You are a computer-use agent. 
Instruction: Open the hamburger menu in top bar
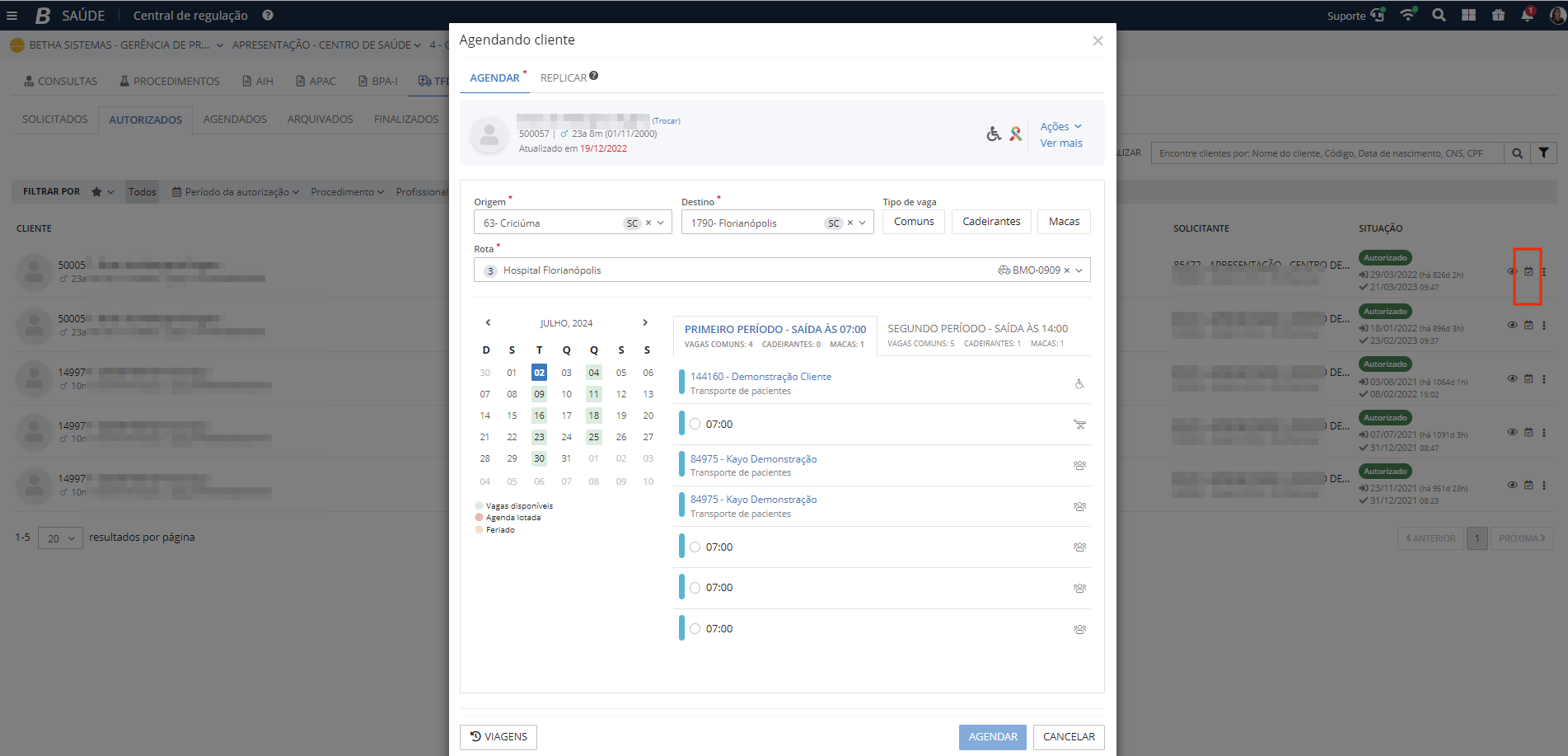(12, 16)
